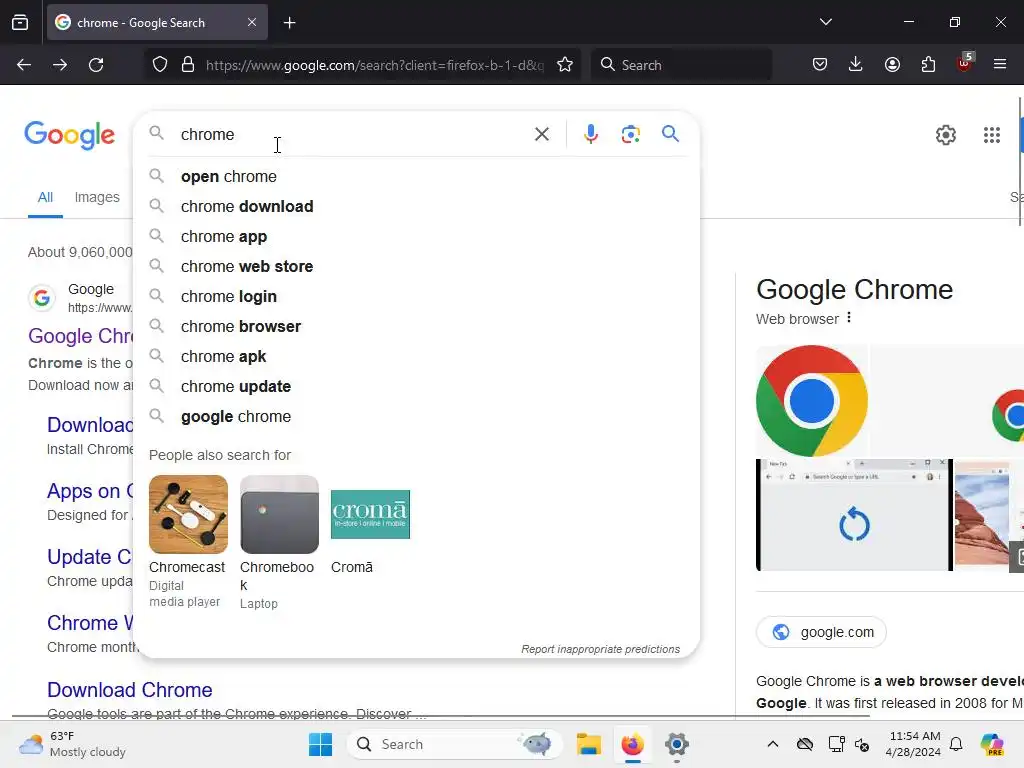Go to Google homepage via logo

pos(70,135)
